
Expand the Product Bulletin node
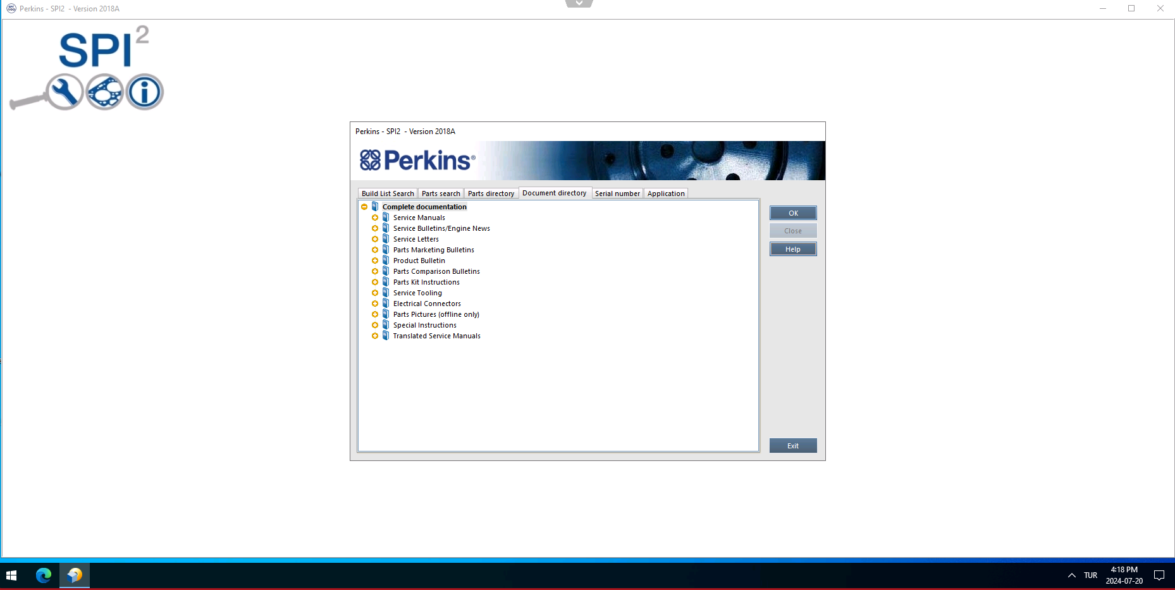pyautogui.click(x=375, y=261)
